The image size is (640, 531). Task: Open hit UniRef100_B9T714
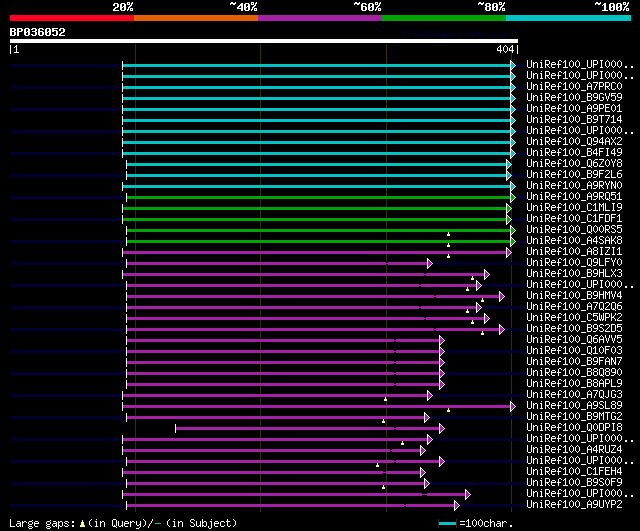[x=574, y=120]
